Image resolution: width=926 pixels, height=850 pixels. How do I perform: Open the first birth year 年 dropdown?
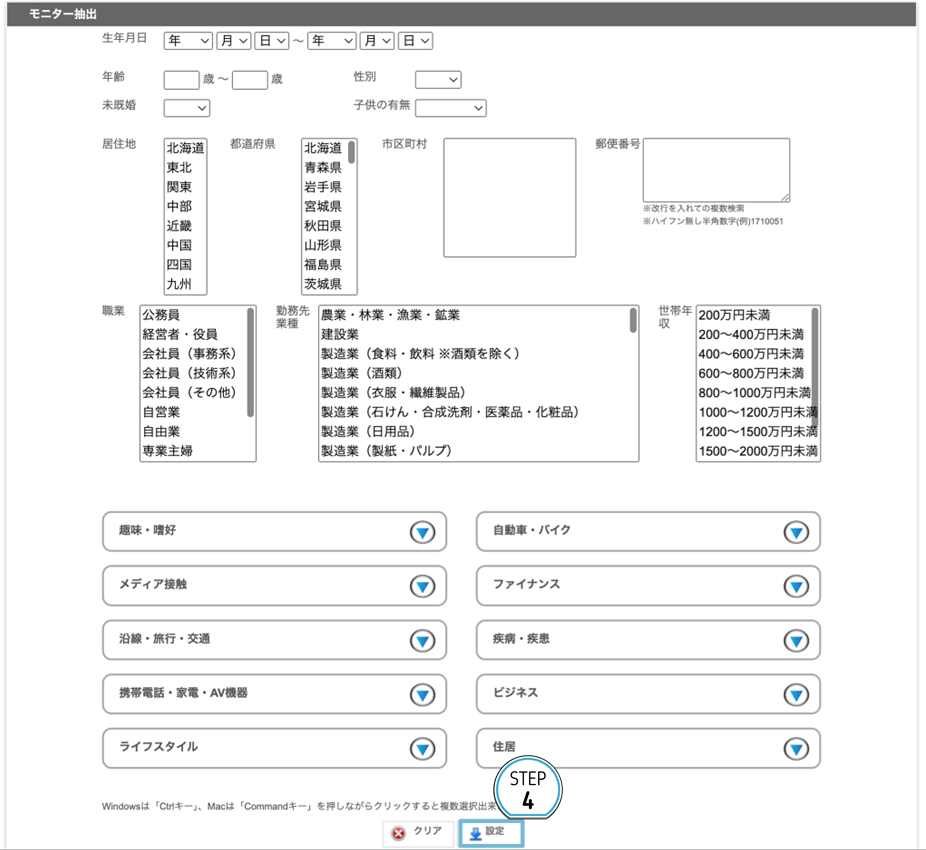pos(188,41)
